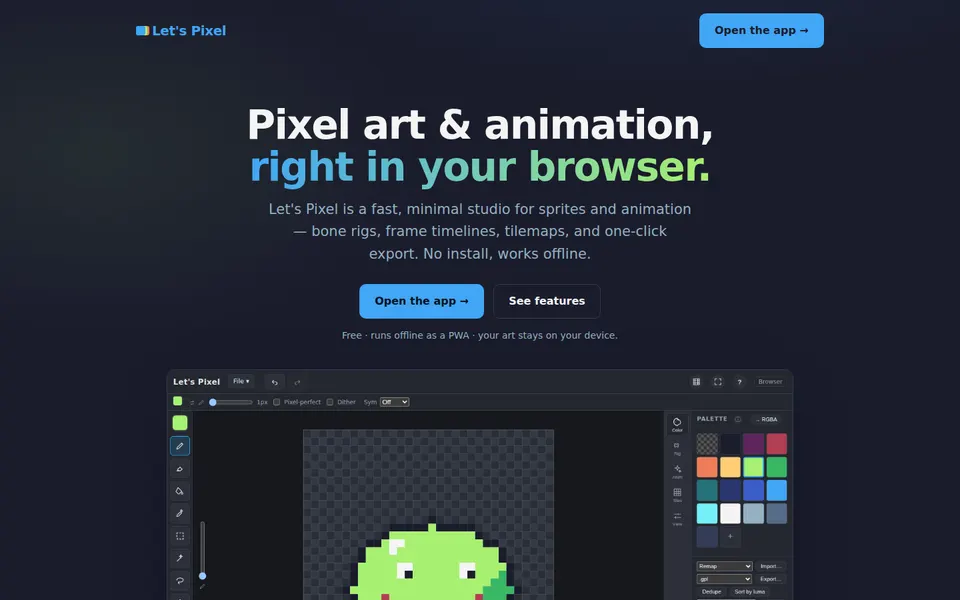Enable the Dither checkbox
Image resolution: width=960 pixels, height=600 pixels.
pos(330,402)
